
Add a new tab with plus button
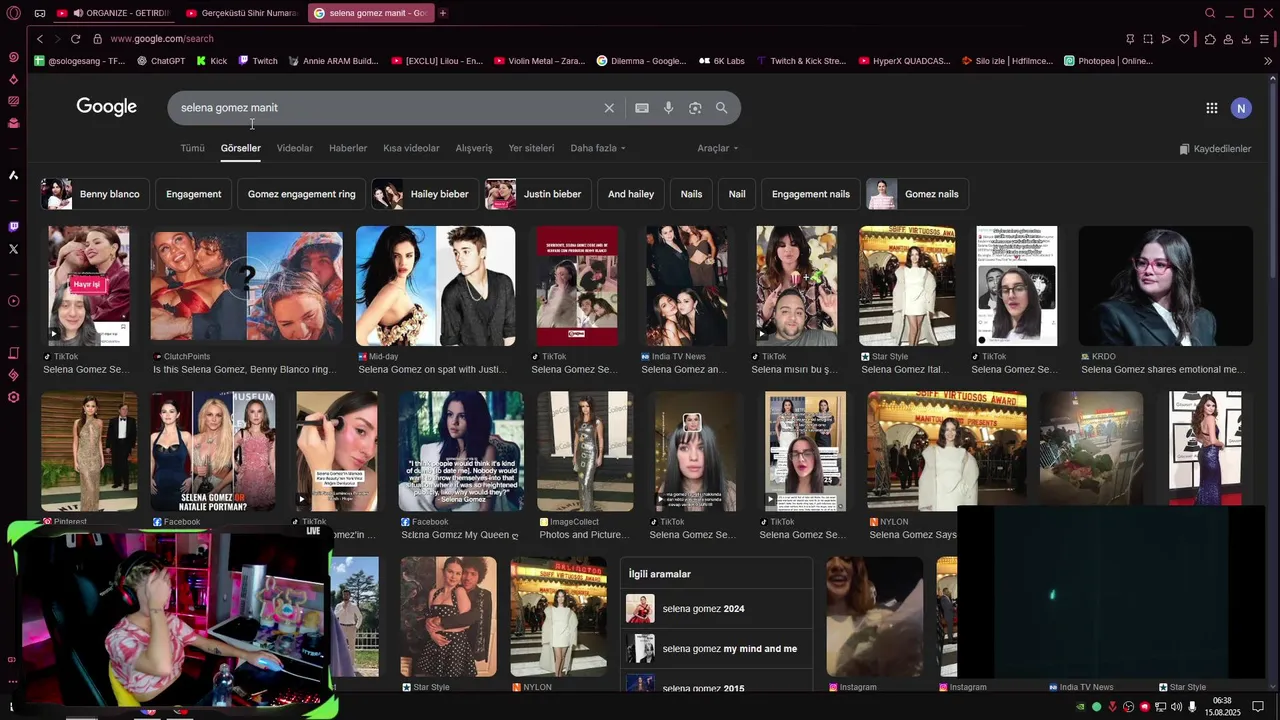coord(443,13)
